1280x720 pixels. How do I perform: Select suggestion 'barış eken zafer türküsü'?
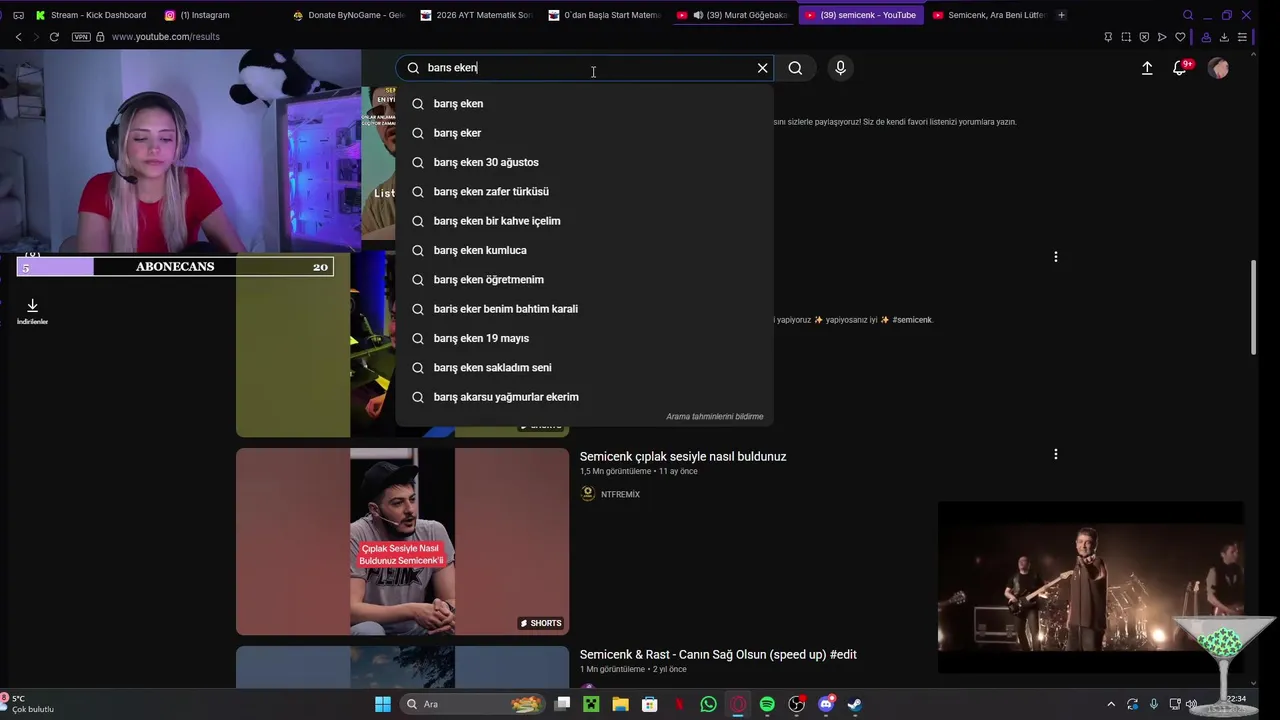[x=584, y=192]
